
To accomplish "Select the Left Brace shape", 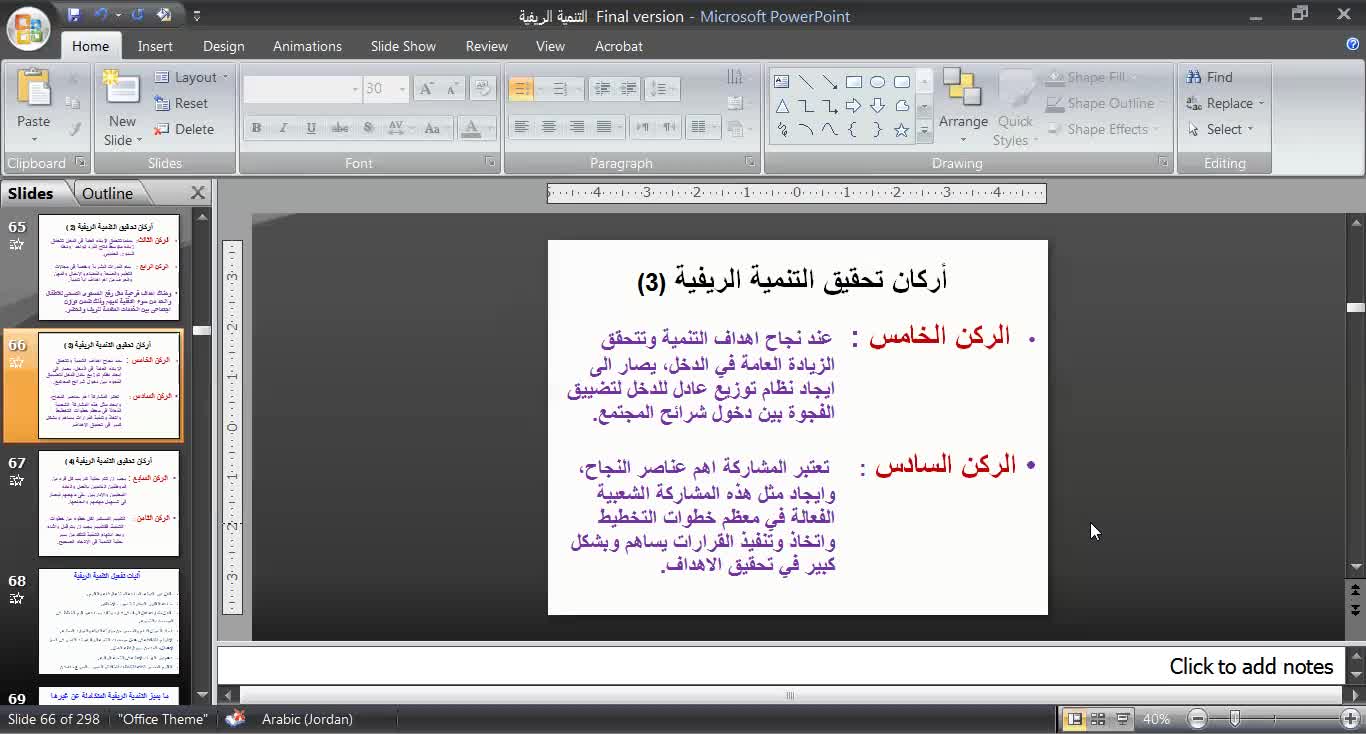I will tap(853, 130).
